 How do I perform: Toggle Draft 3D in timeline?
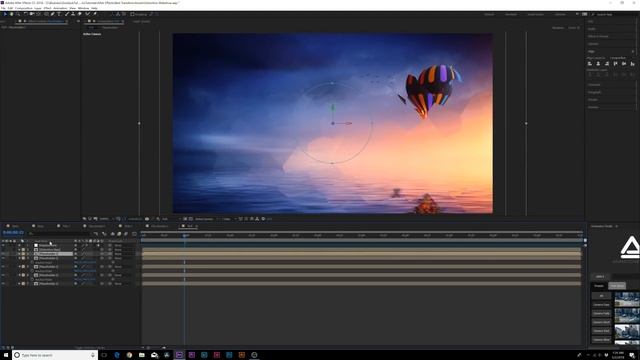[104, 233]
